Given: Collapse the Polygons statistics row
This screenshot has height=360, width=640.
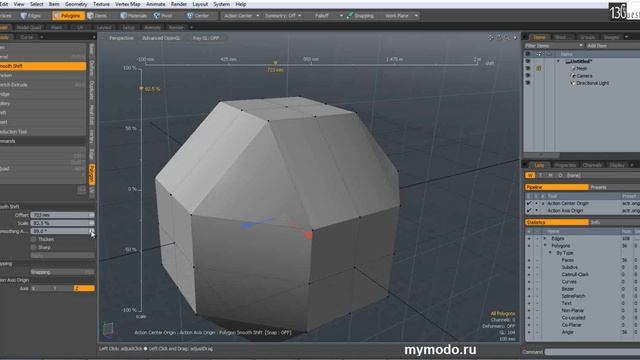Looking at the screenshot, I should tap(545, 246).
